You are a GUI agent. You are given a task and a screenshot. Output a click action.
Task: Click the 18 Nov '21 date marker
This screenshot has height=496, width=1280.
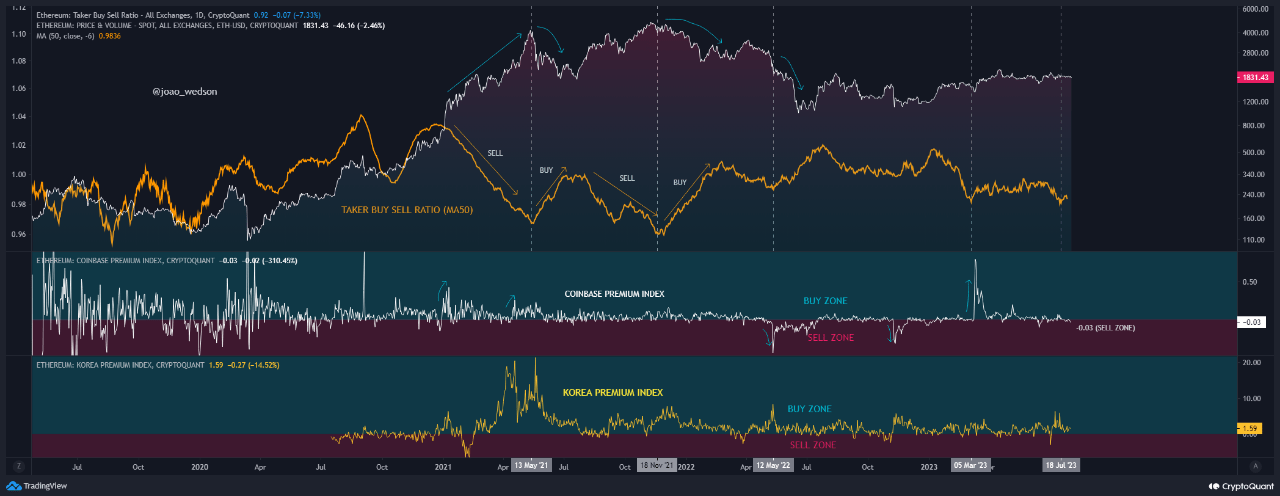pyautogui.click(x=657, y=466)
